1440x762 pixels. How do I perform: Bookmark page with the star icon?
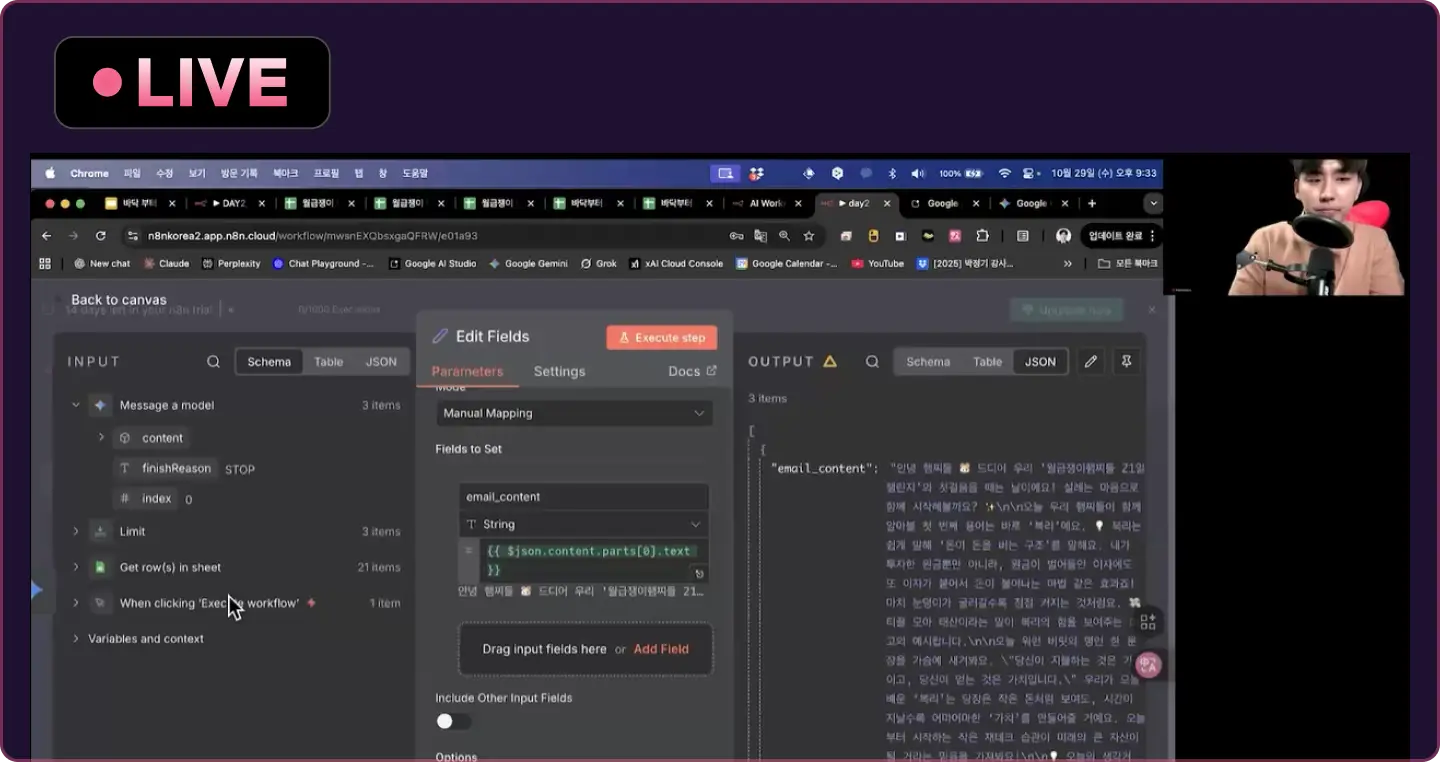click(x=809, y=236)
